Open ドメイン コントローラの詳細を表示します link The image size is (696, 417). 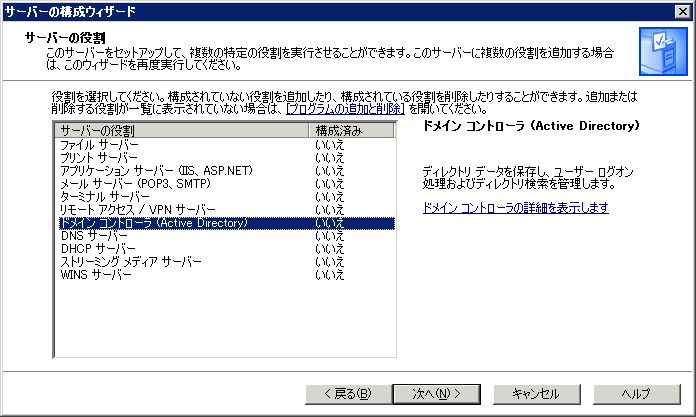tap(515, 207)
